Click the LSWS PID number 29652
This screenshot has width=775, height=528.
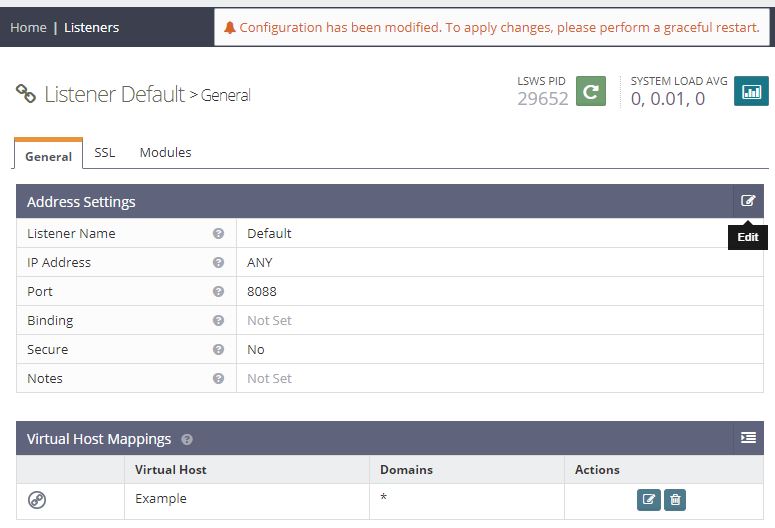point(543,99)
